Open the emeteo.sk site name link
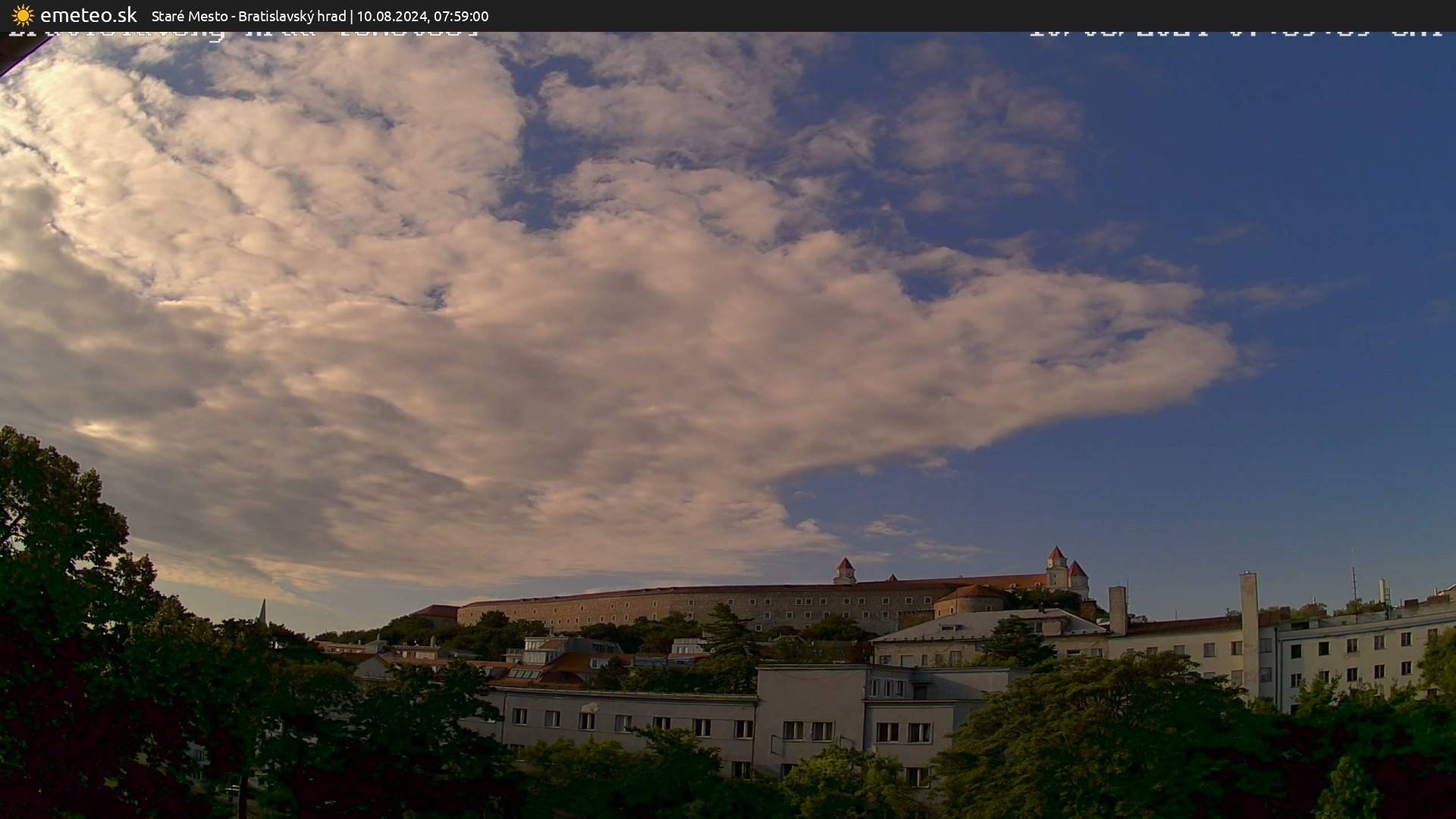The height and width of the screenshot is (819, 1456). click(x=88, y=15)
